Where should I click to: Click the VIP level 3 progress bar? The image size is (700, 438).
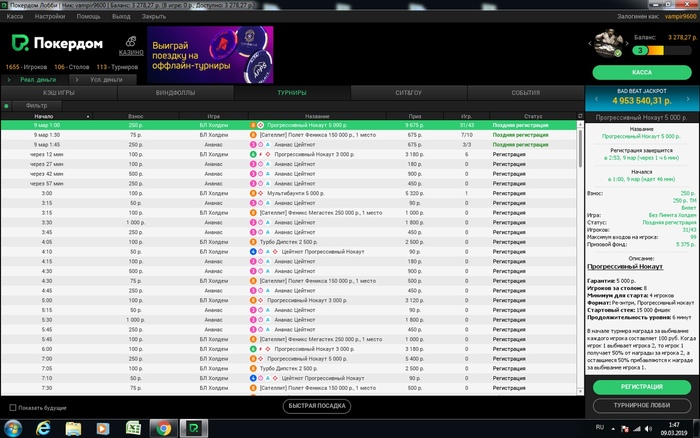[662, 50]
